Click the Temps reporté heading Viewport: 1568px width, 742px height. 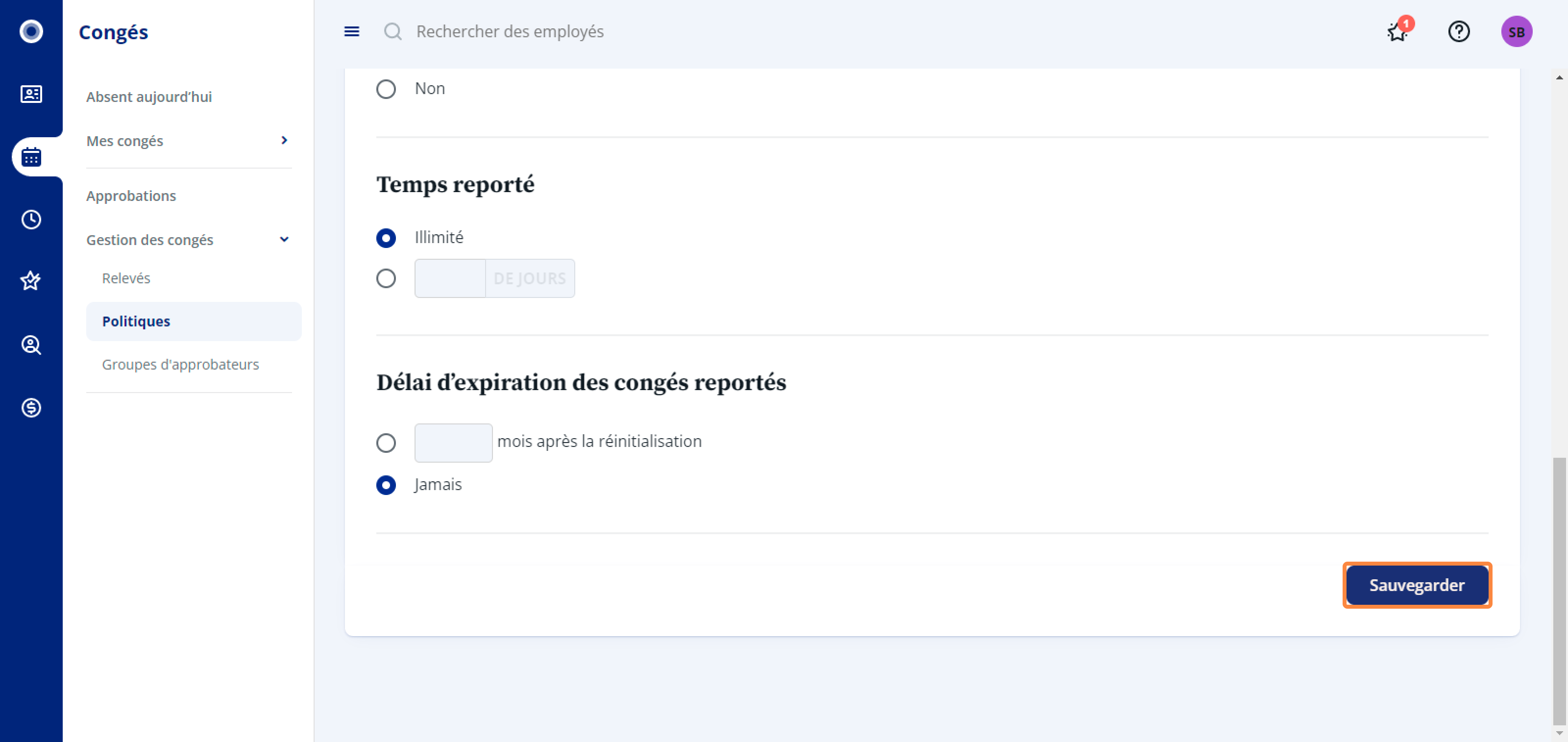pyautogui.click(x=455, y=184)
